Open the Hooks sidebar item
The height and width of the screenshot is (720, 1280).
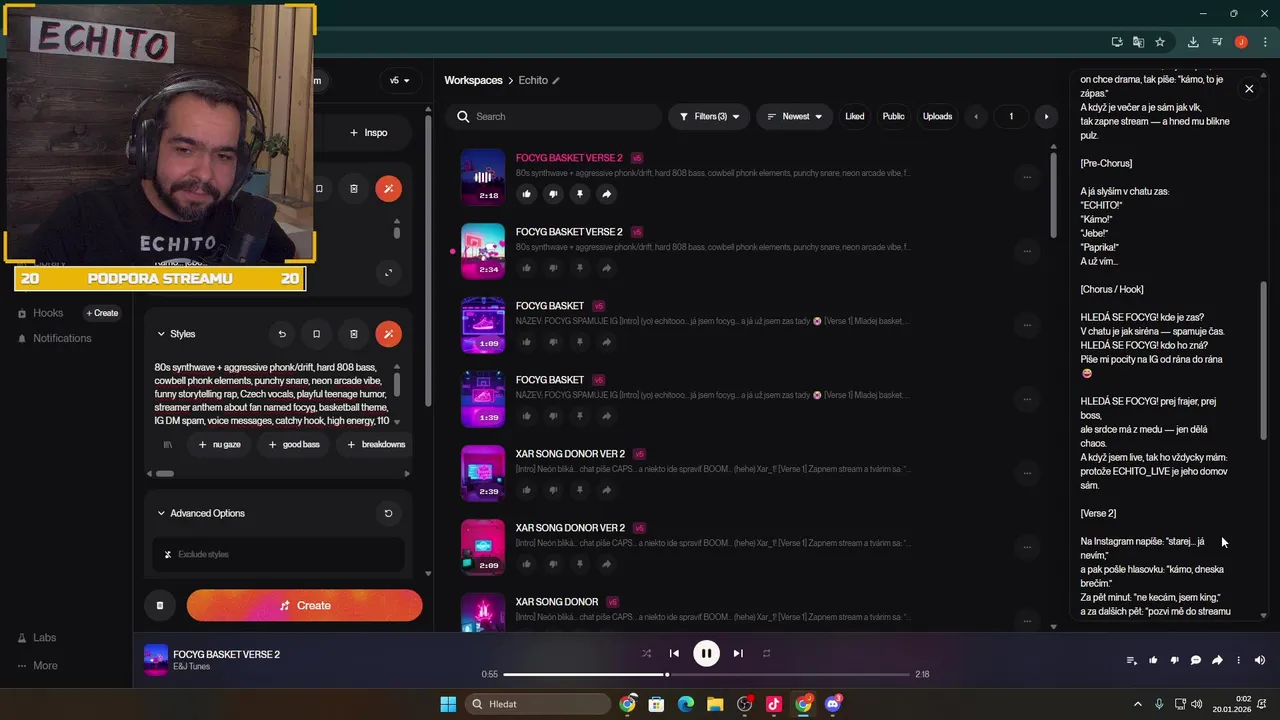(48, 313)
